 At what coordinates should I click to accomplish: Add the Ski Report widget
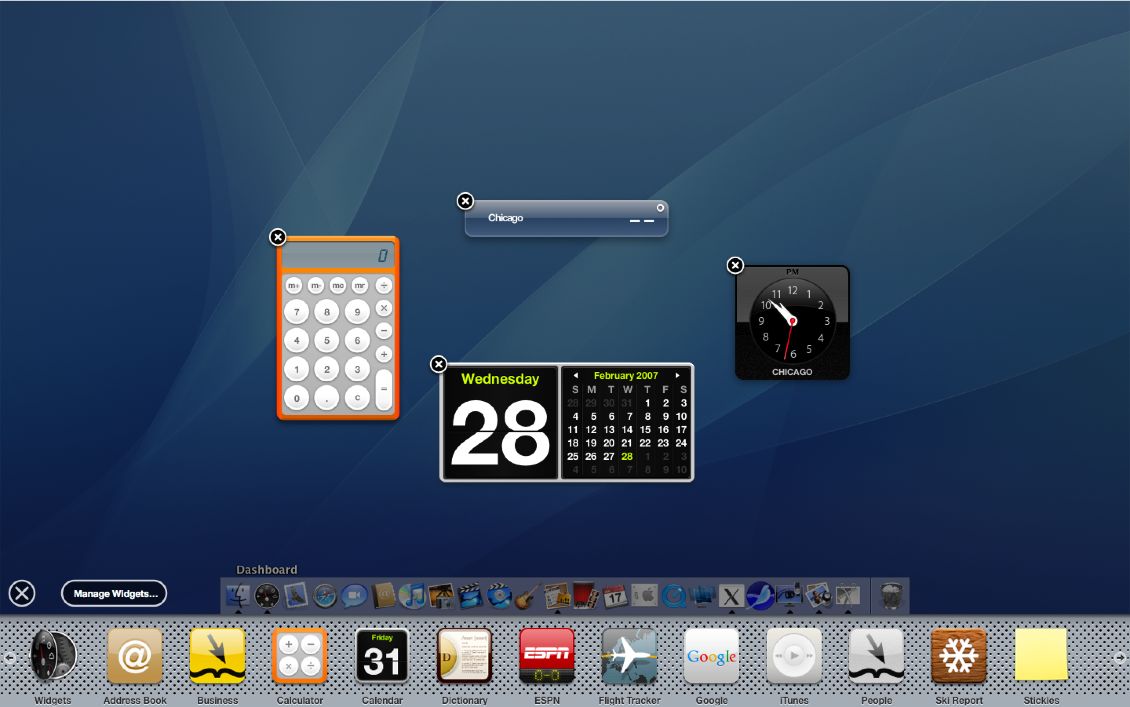coord(958,655)
